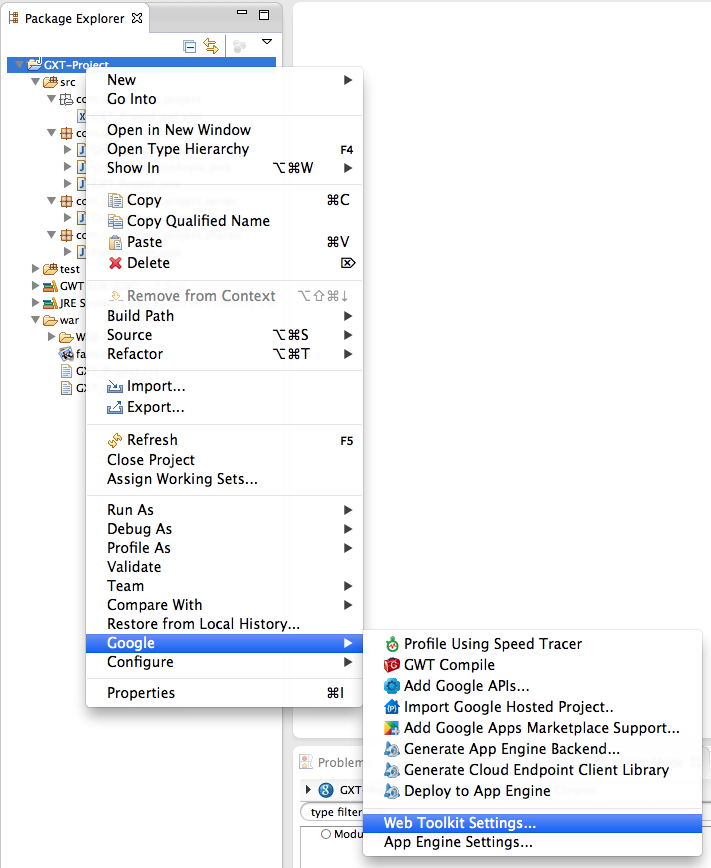
Task: Open the Refactor submenu
Action: pos(224,354)
